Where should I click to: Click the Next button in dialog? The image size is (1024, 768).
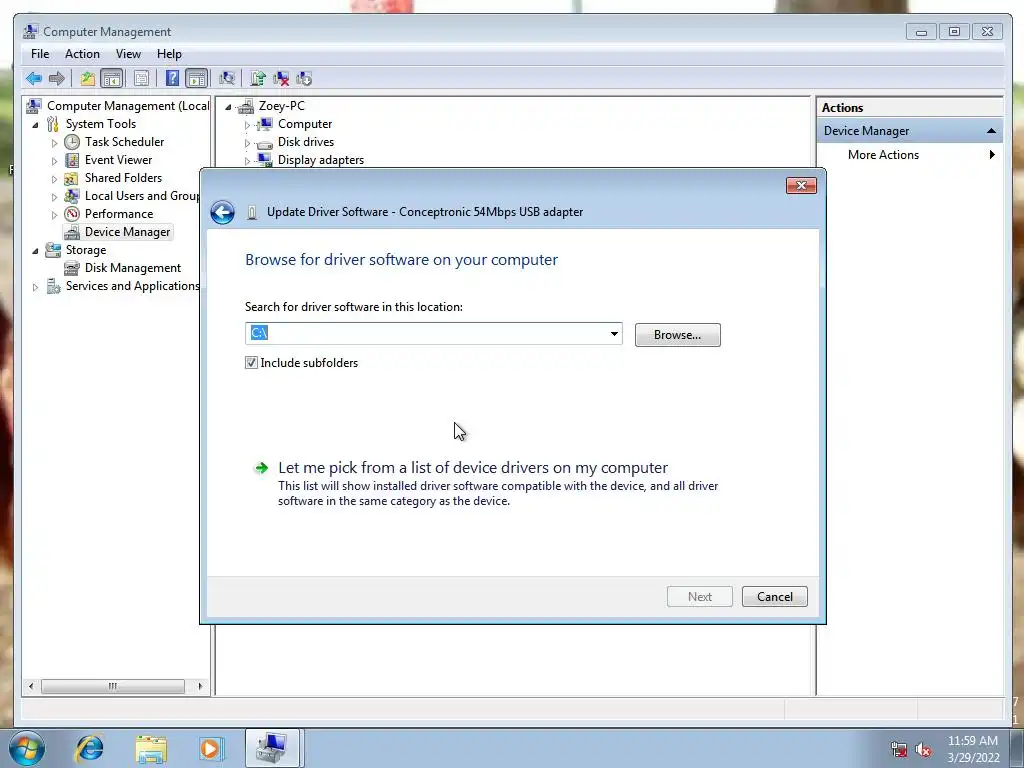click(699, 596)
